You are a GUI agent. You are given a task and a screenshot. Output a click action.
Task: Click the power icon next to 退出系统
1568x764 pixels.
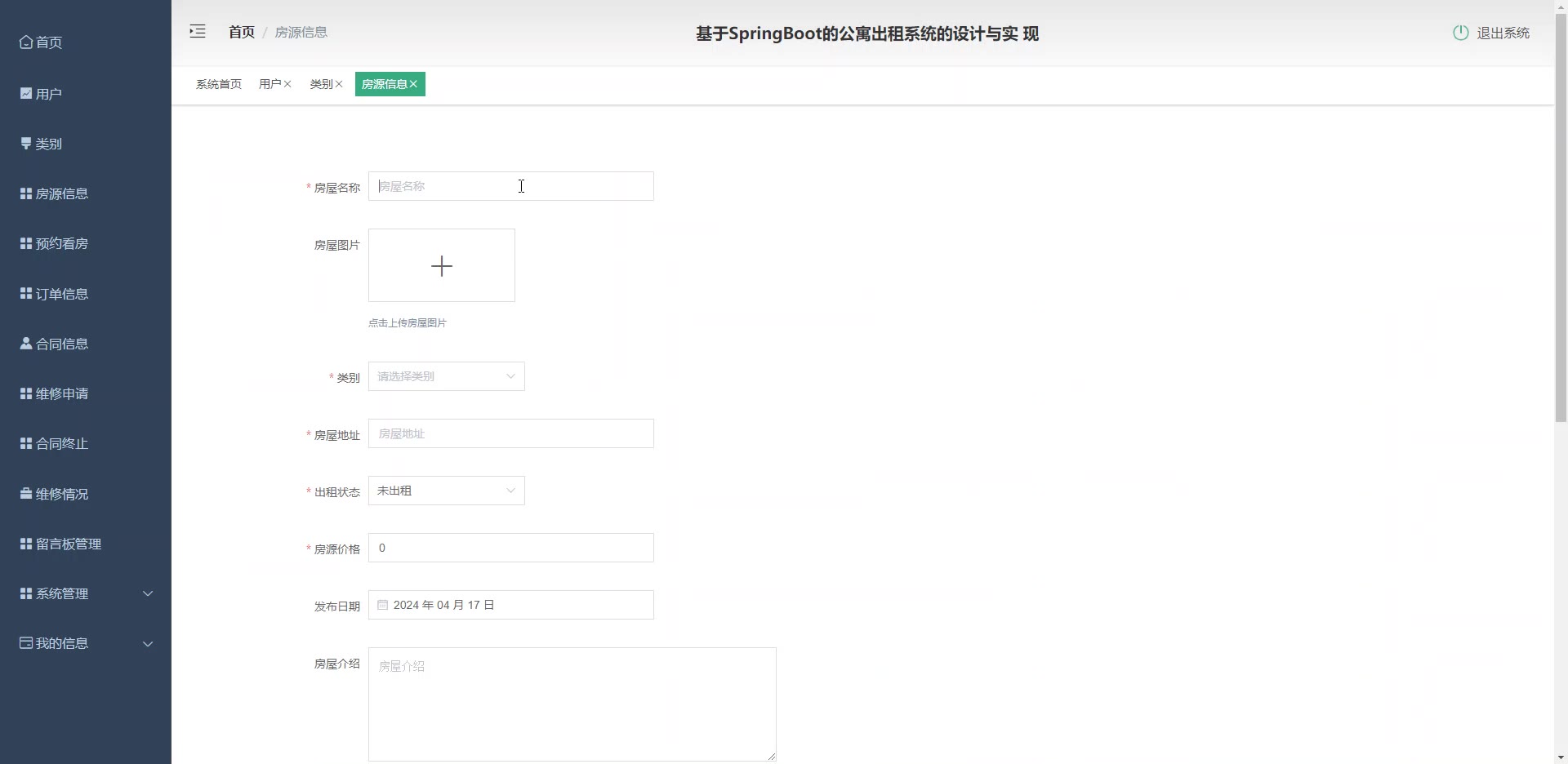pyautogui.click(x=1461, y=33)
